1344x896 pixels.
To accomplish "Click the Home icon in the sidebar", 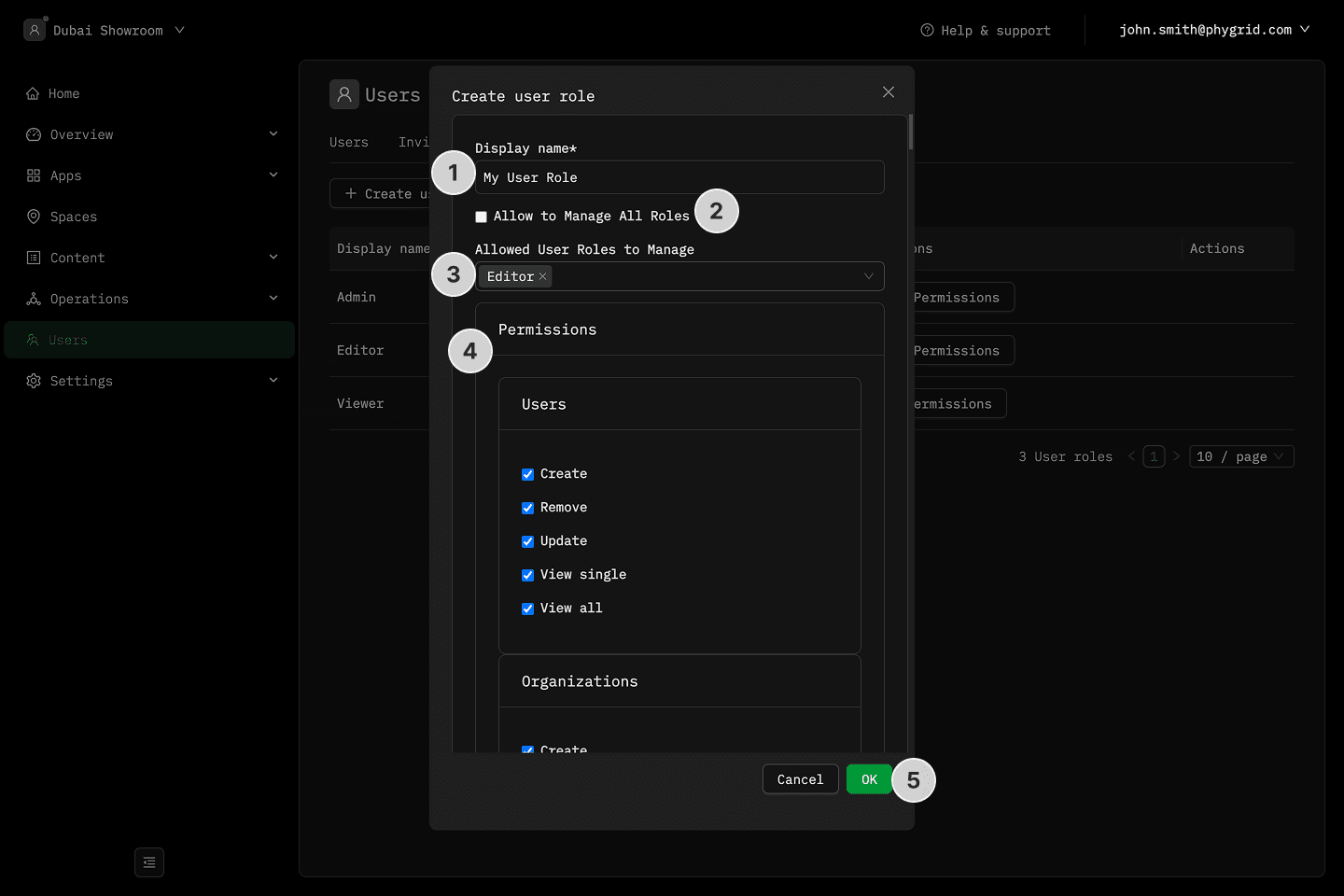I will coord(33,93).
